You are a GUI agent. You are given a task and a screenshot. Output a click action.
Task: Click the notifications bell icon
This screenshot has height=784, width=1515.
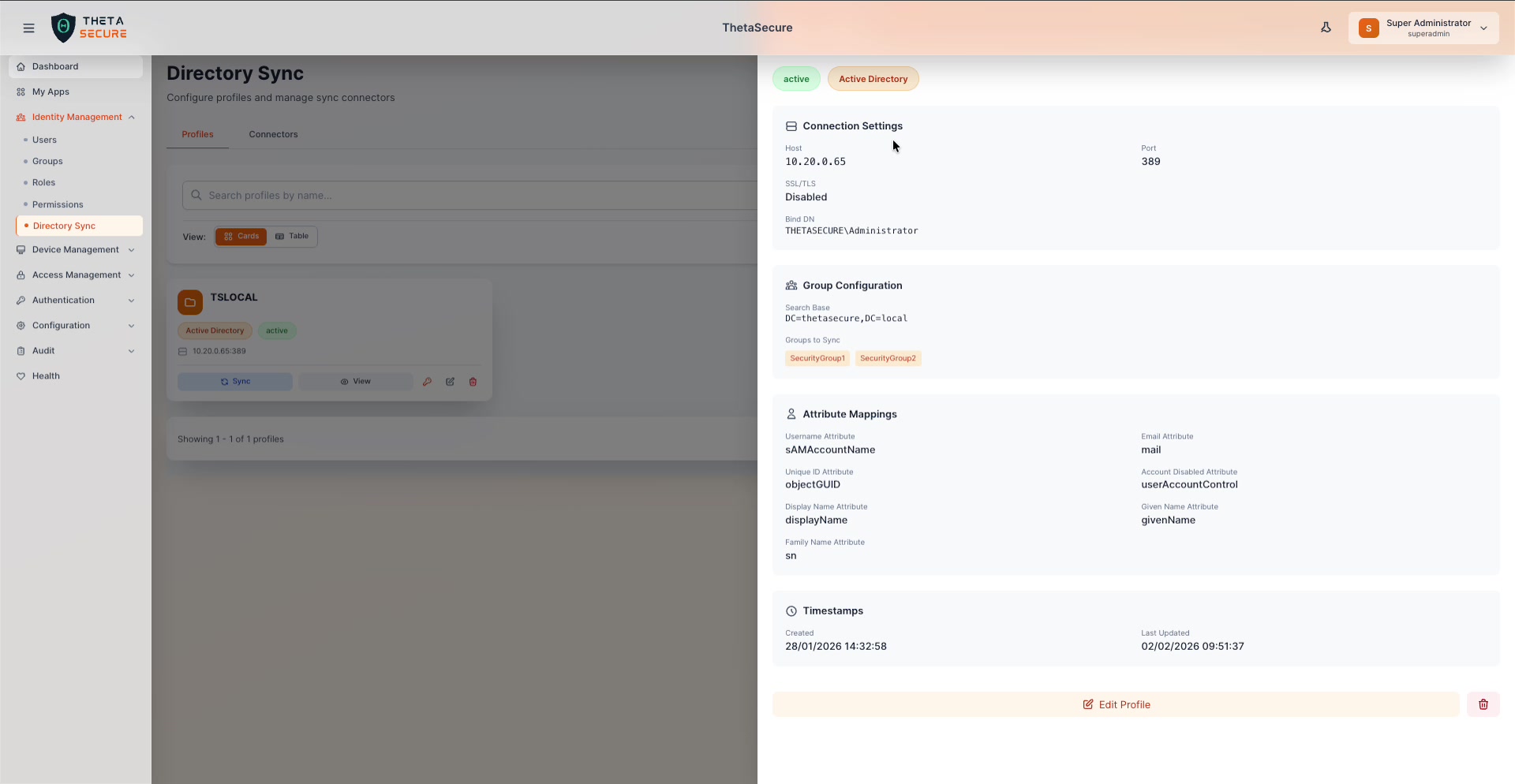click(x=1326, y=28)
